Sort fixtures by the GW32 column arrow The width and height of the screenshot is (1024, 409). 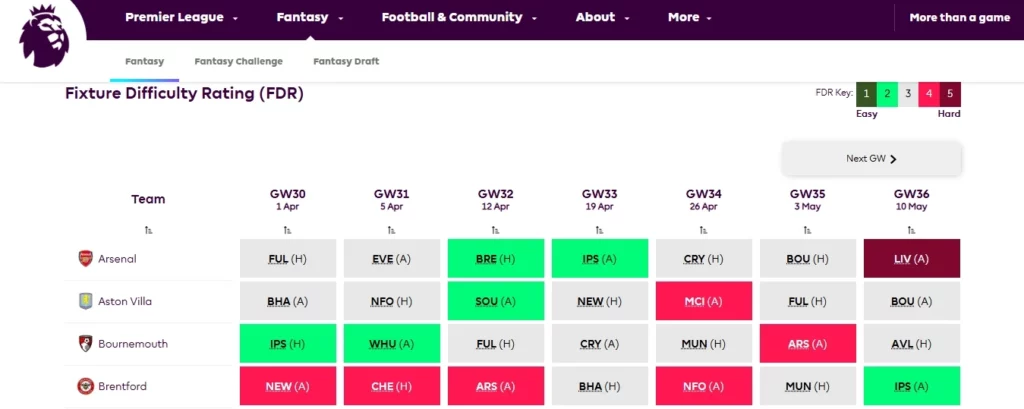[x=495, y=230]
